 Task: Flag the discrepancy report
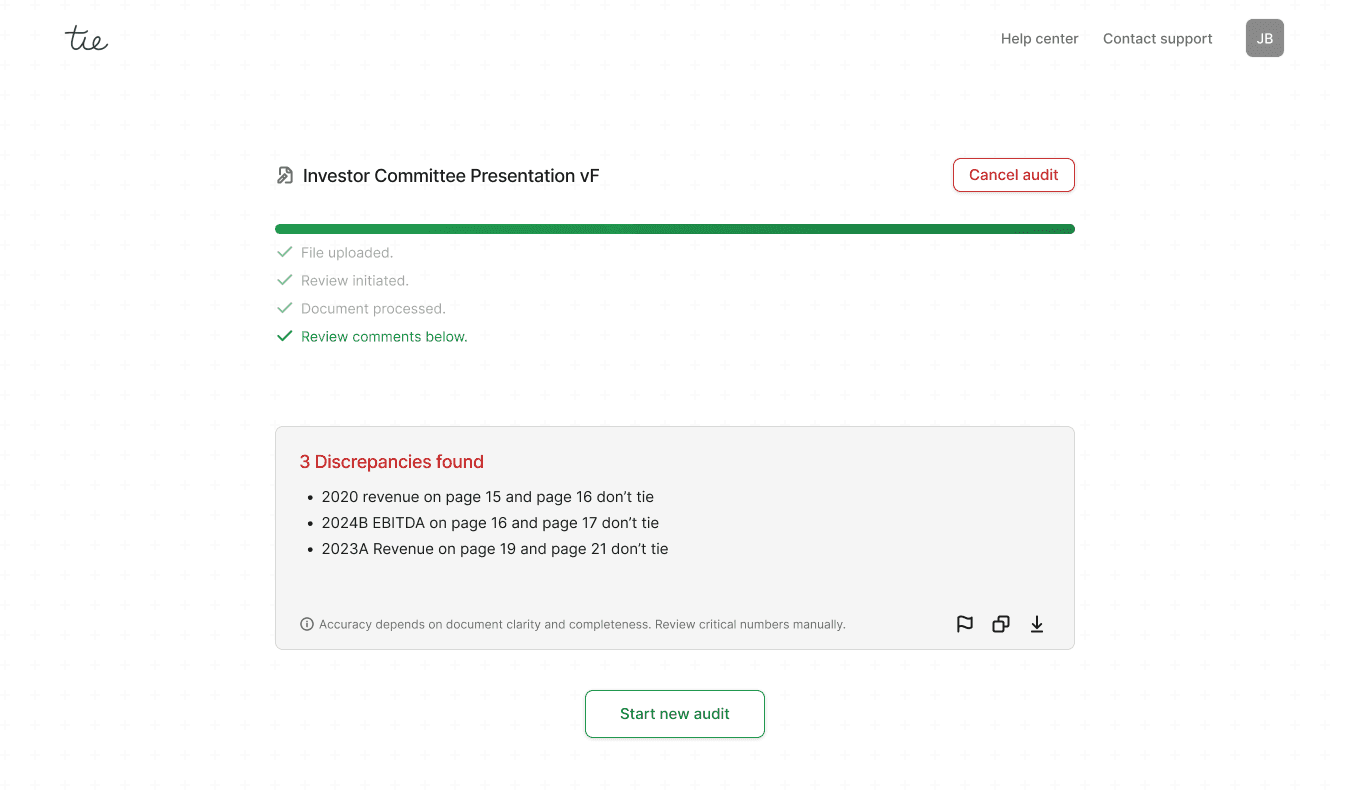click(x=965, y=624)
